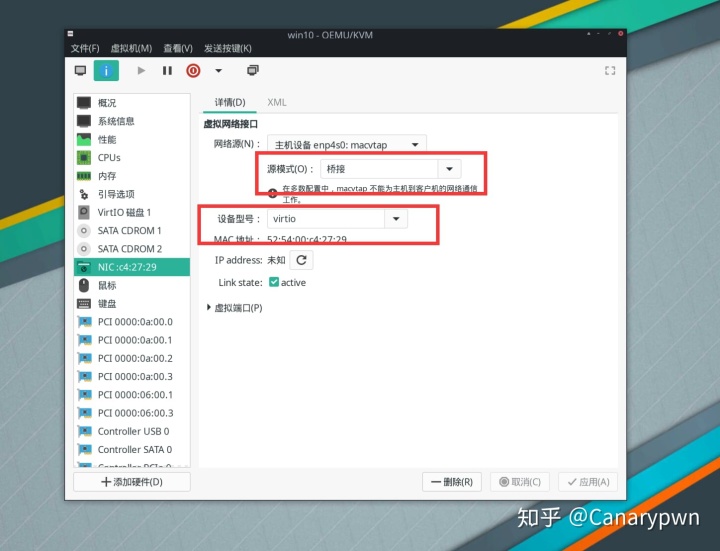Select CPUs hardware entry
The image size is (720, 551).
[132, 157]
